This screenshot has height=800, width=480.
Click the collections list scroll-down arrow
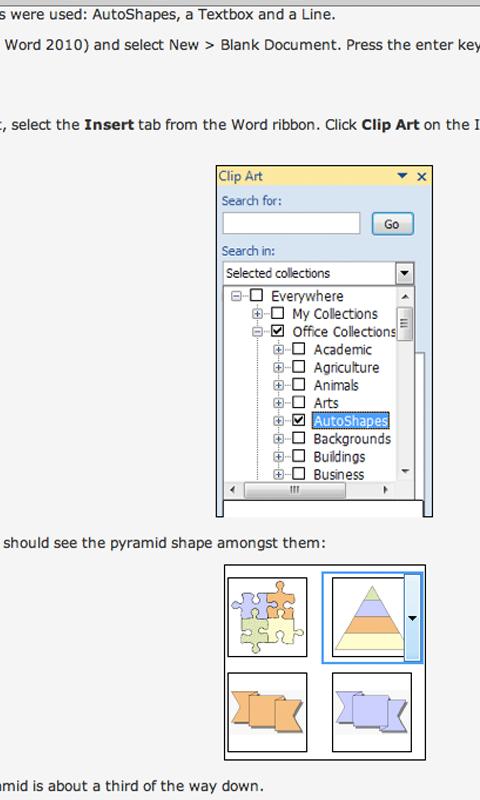tap(406, 471)
